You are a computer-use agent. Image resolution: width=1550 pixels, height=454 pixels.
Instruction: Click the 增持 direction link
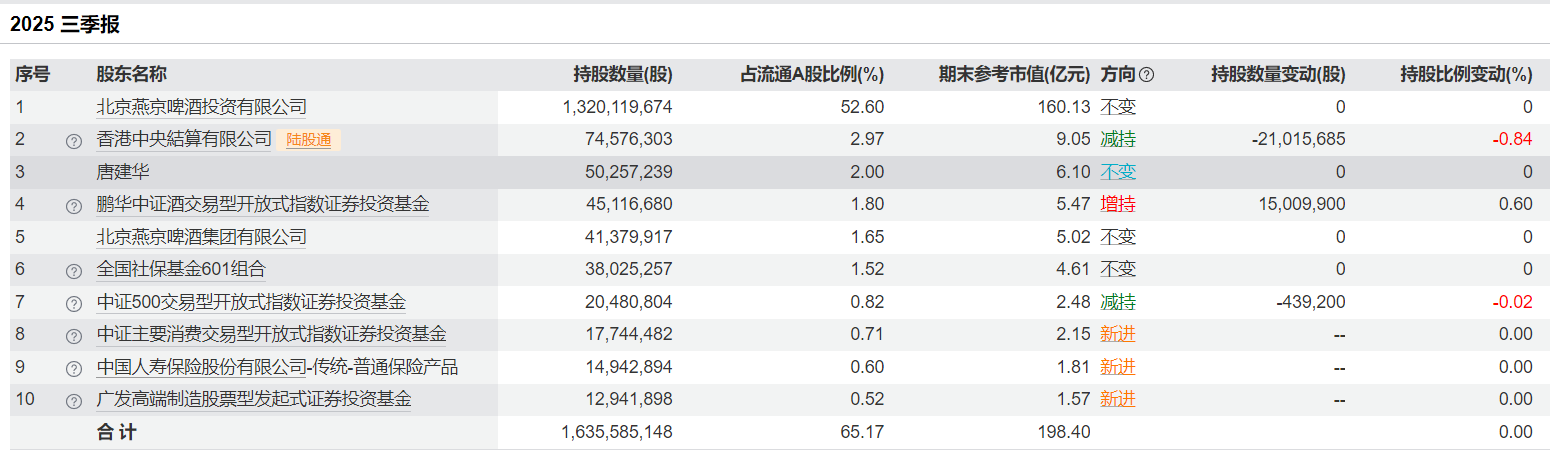[1118, 205]
